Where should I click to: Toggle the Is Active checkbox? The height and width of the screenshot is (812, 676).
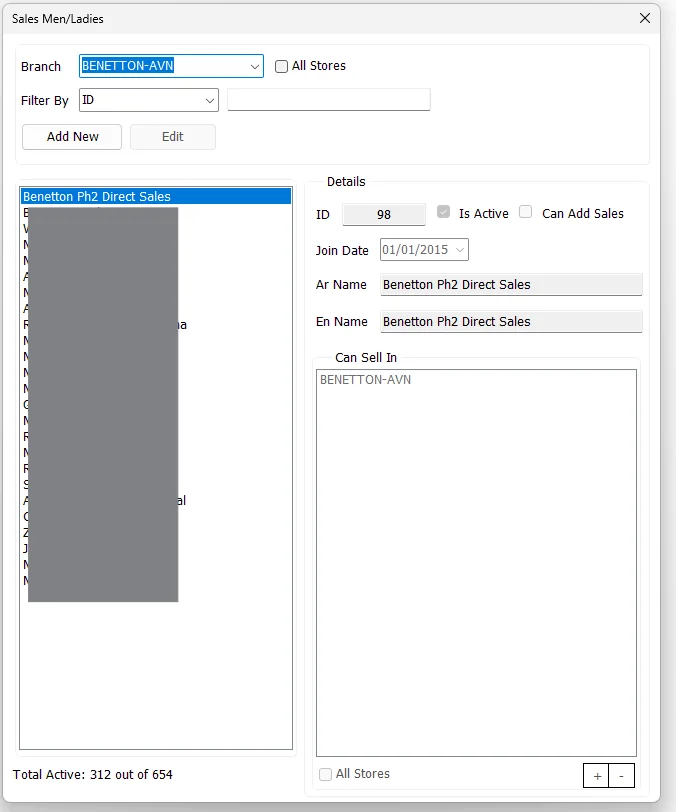click(443, 212)
